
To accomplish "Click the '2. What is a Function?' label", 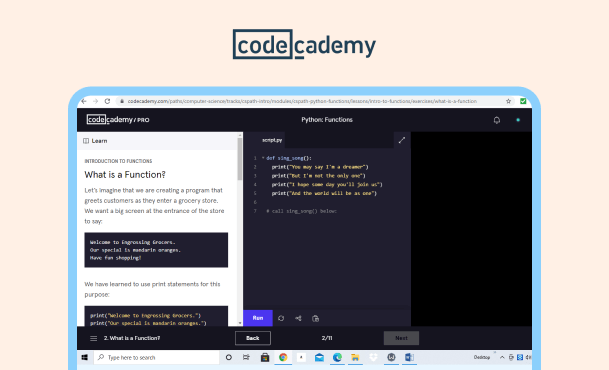I will [x=132, y=338].
